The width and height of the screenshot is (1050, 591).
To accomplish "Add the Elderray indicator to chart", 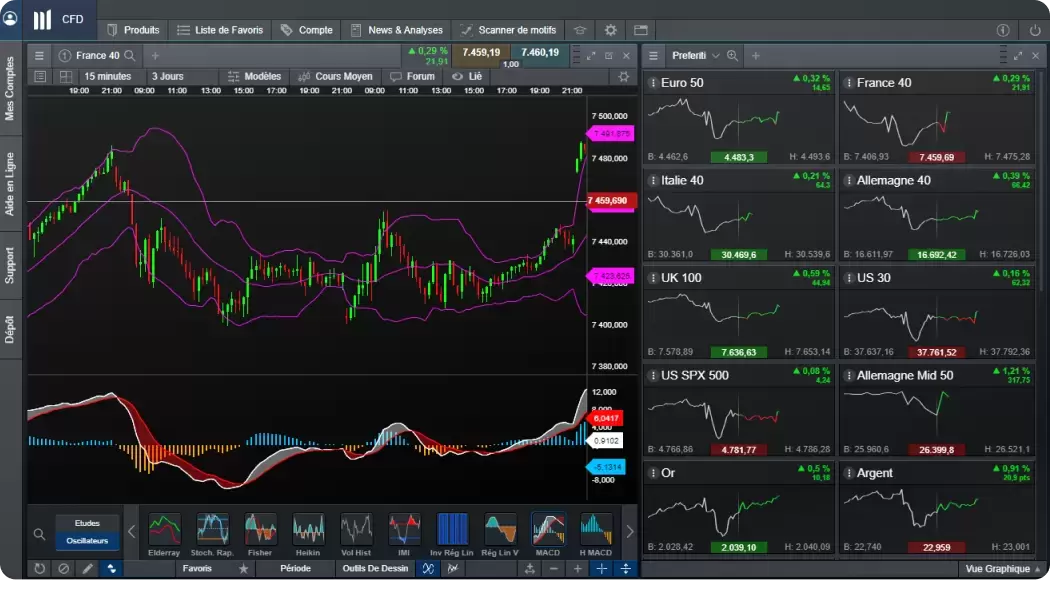I will (164, 531).
